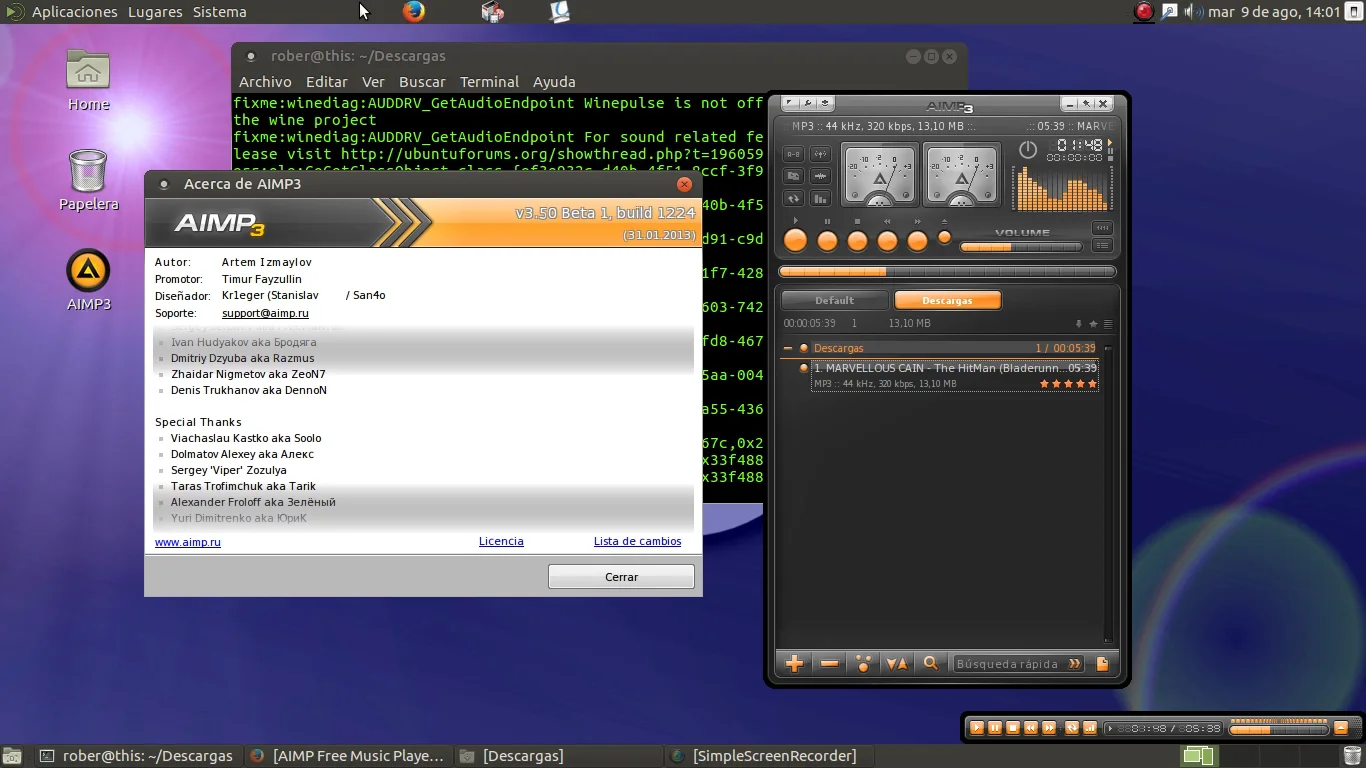This screenshot has height=768, width=1366.
Task: Open the Buscar menu in terminal
Action: click(x=422, y=82)
